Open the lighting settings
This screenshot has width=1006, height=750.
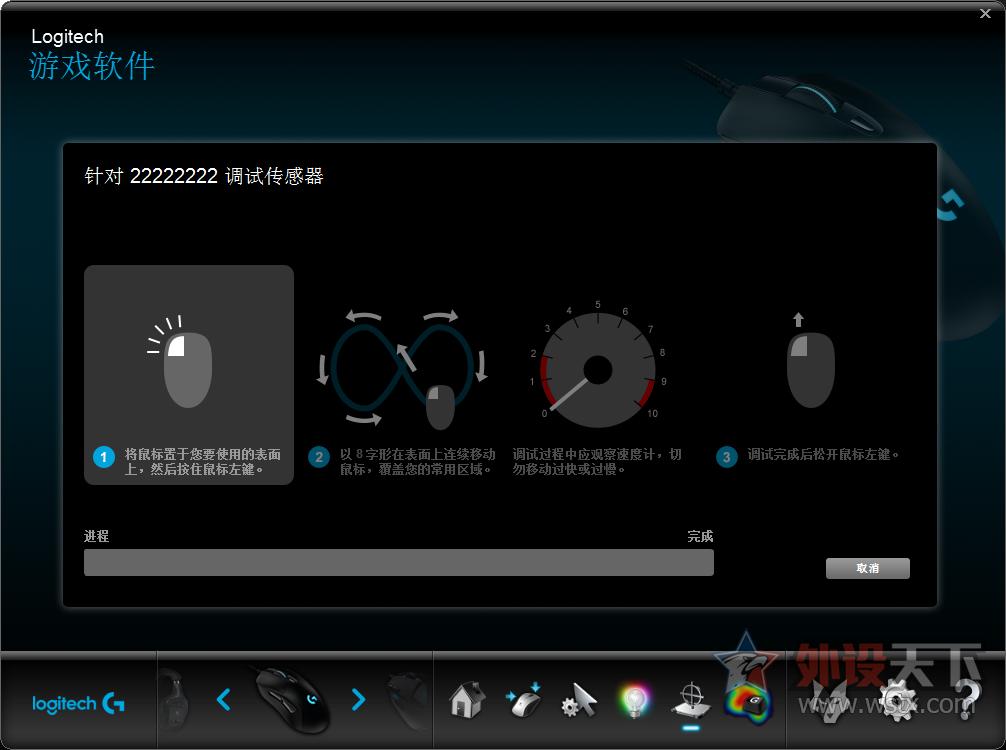pos(634,700)
